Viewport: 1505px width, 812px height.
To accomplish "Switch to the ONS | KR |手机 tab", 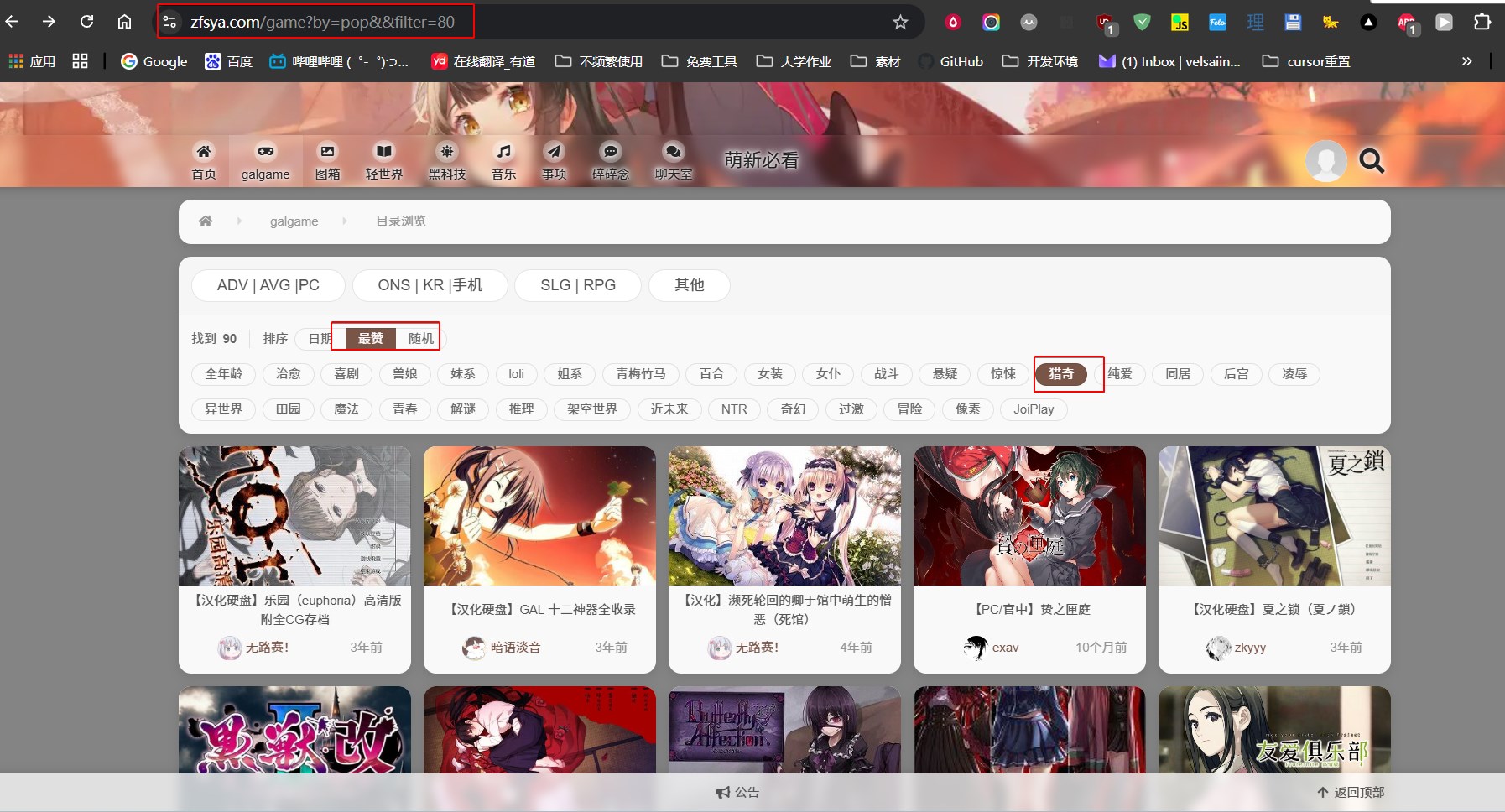I will [x=430, y=285].
